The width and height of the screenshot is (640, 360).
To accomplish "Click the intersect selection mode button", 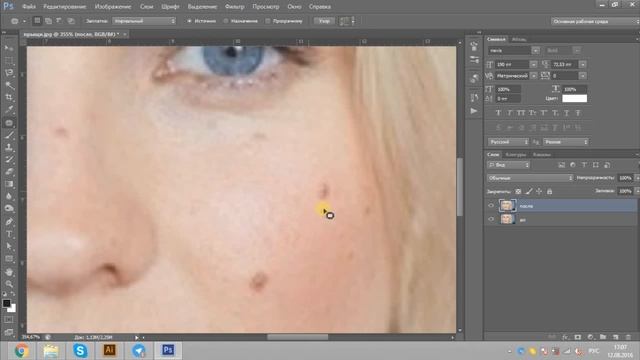I will pyautogui.click(x=71, y=21).
